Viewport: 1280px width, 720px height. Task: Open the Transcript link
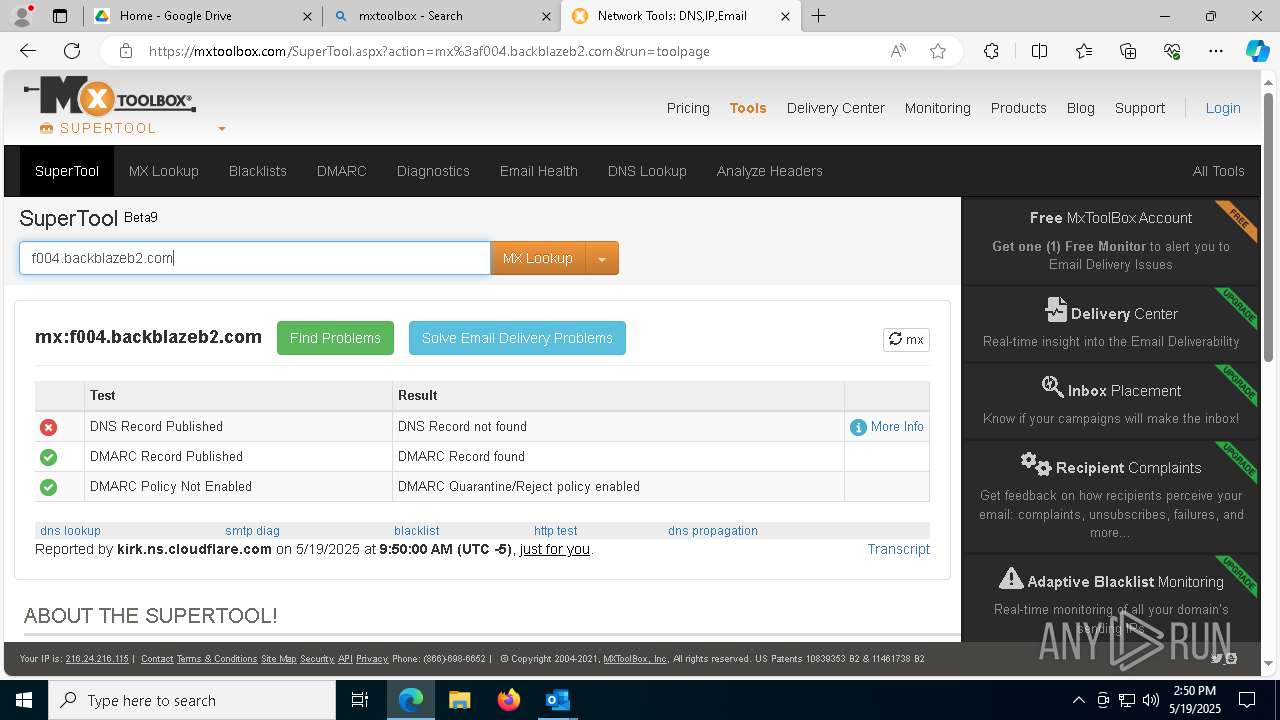click(x=899, y=549)
